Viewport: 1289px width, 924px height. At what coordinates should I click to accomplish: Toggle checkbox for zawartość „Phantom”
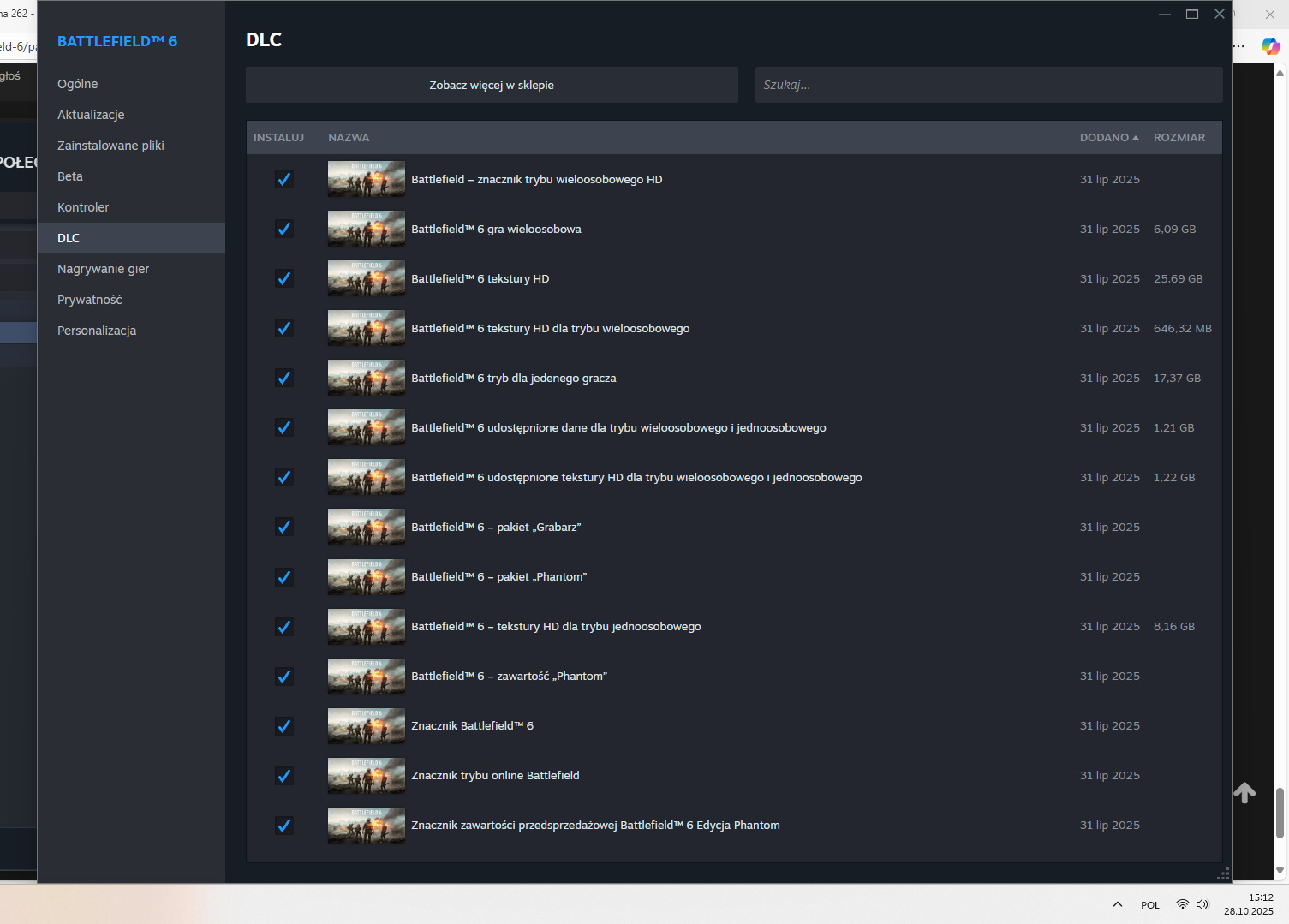pyautogui.click(x=284, y=676)
